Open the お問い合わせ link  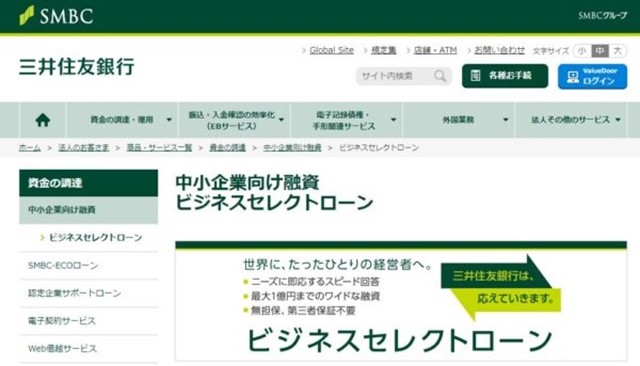click(x=499, y=50)
